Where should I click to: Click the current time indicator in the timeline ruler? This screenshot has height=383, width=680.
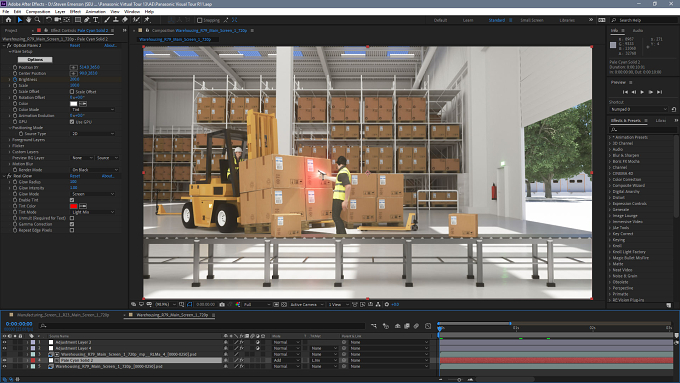440,328
